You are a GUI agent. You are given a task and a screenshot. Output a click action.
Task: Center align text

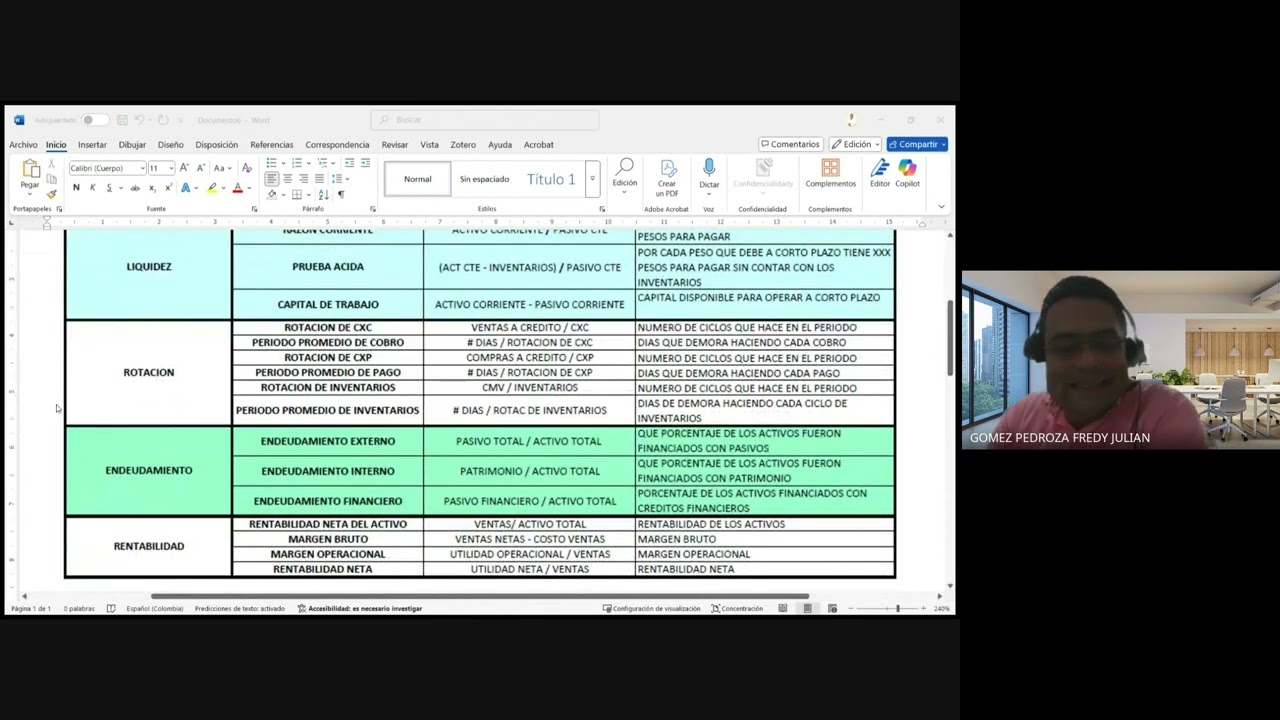[x=288, y=179]
